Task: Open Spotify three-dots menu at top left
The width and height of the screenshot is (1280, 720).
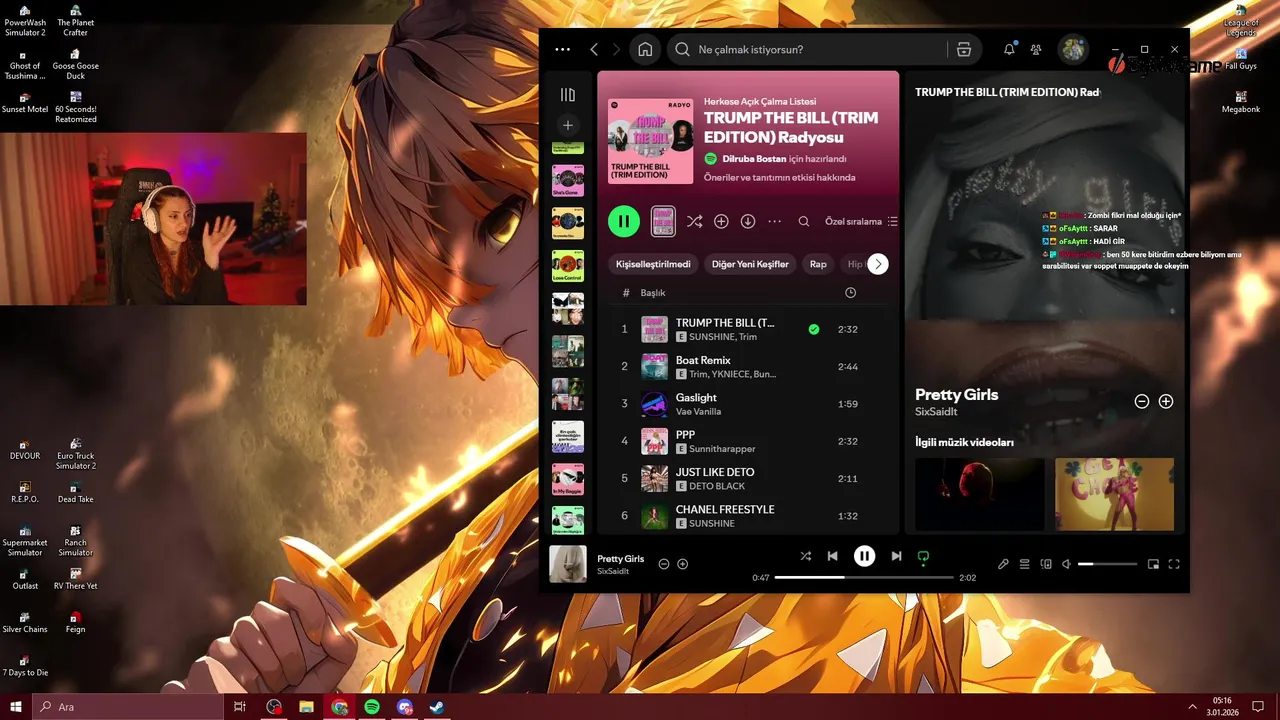Action: tap(562, 49)
